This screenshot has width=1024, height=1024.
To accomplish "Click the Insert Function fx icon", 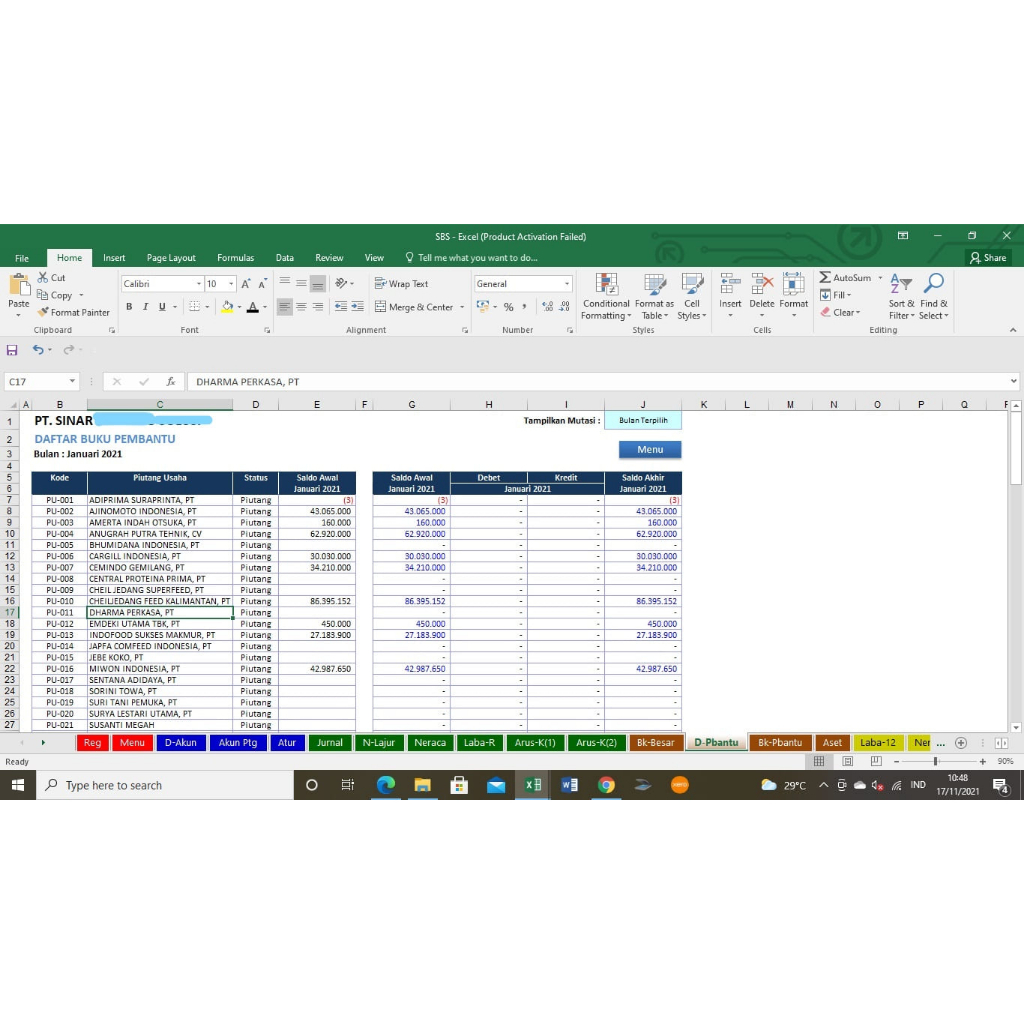I will pyautogui.click(x=170, y=381).
